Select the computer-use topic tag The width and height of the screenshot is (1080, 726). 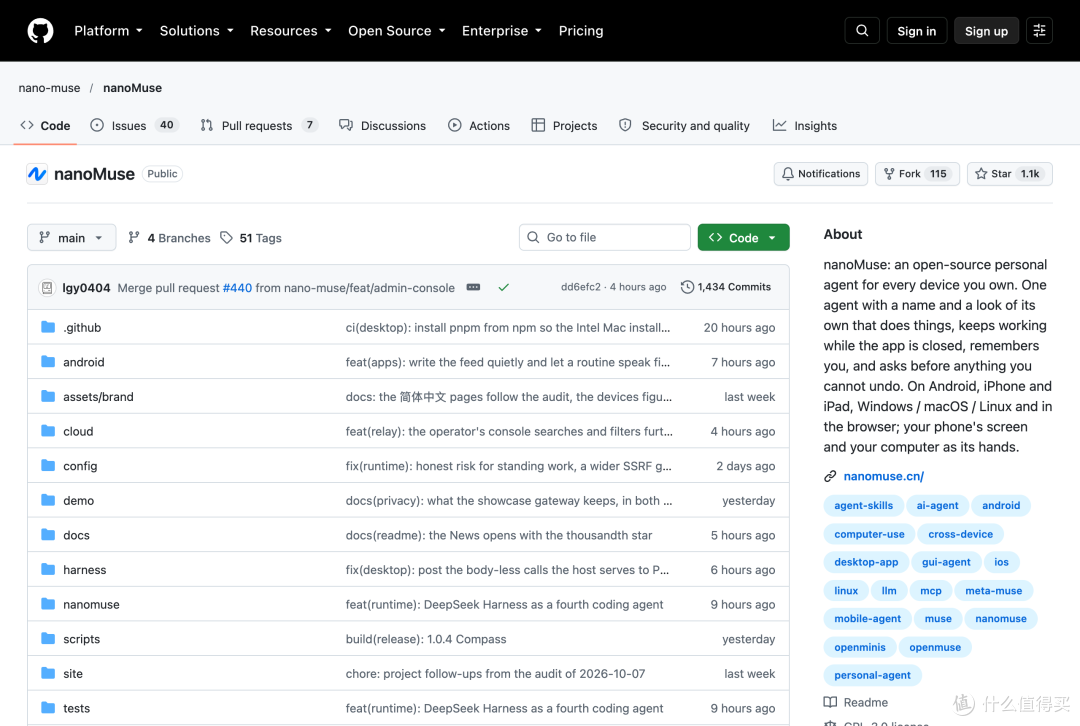(869, 534)
